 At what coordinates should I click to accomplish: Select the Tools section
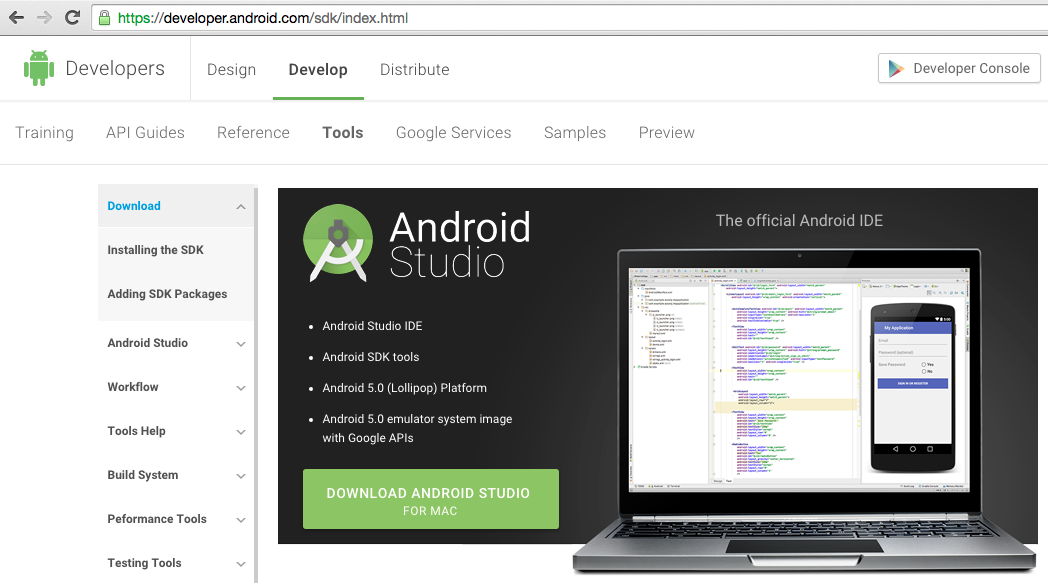[343, 132]
